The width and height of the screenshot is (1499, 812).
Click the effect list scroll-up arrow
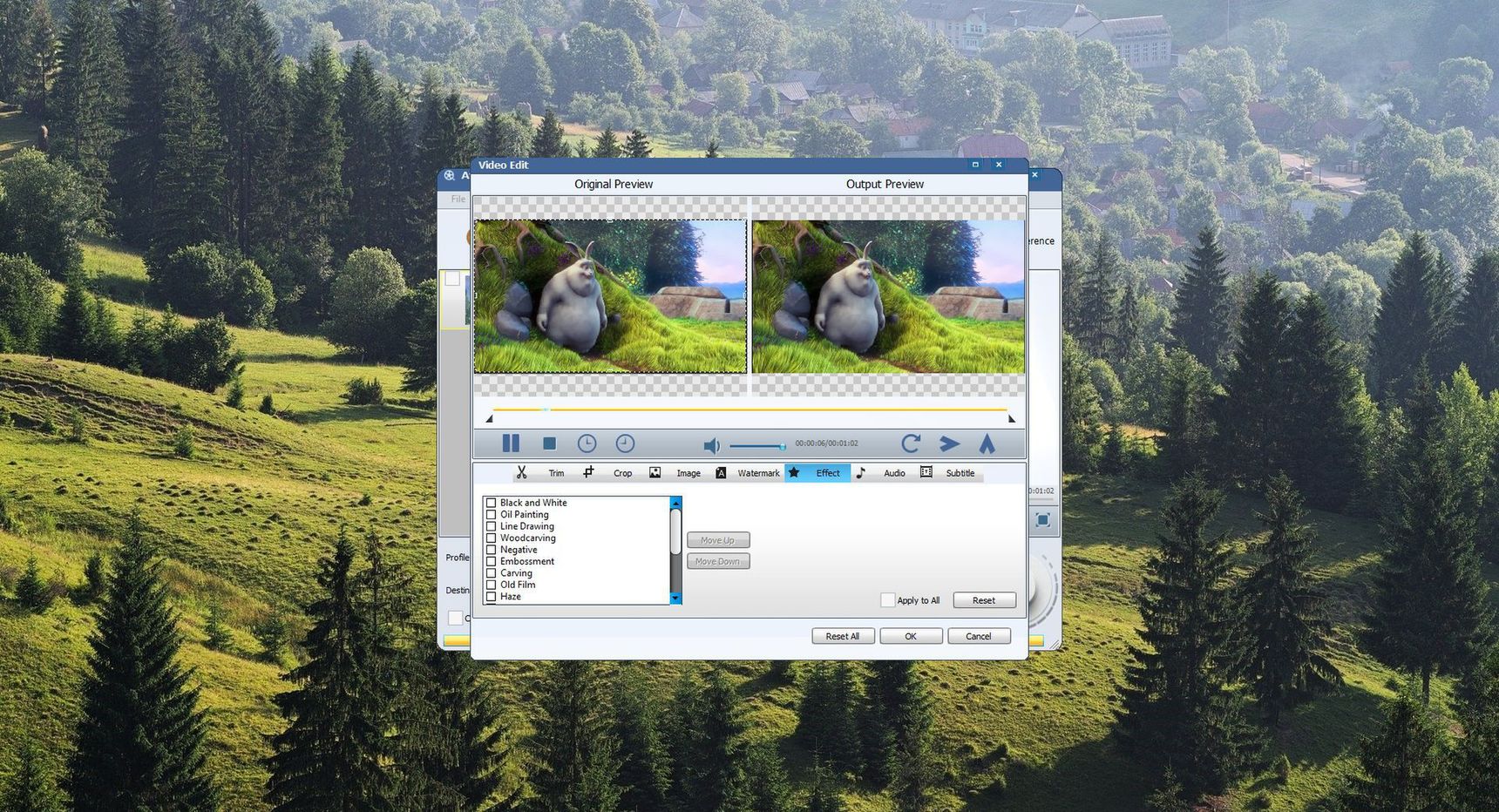tap(675, 503)
